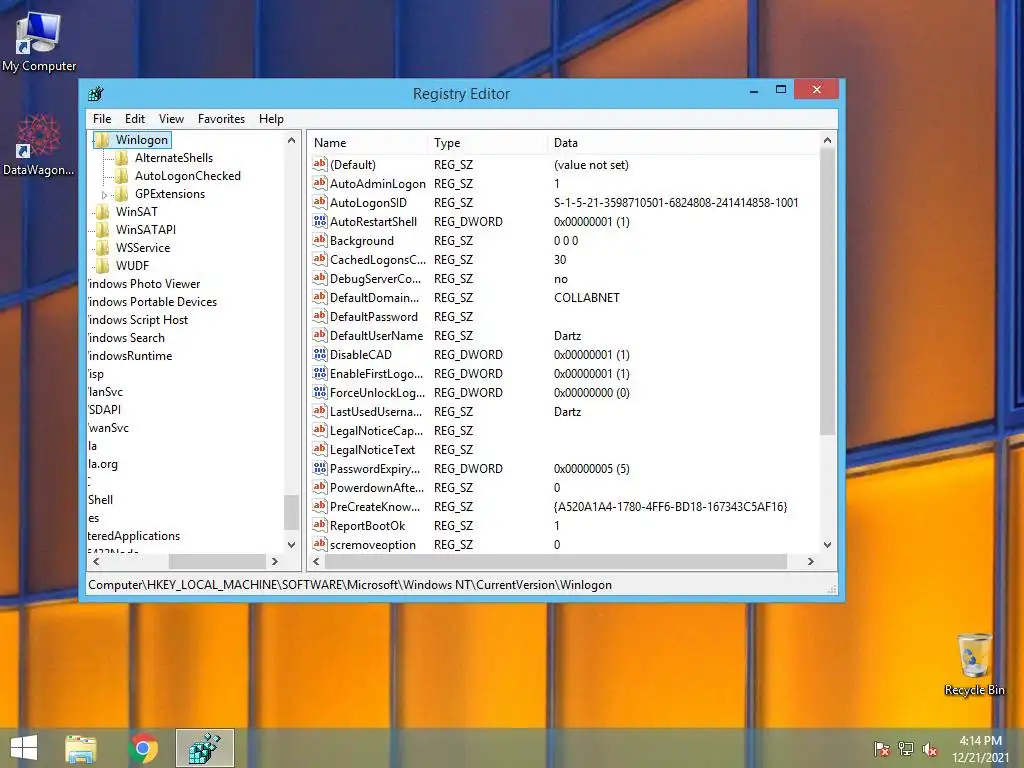Screen dimensions: 1024x768
Task: Select the Windows Script Host tree key
Action: [138, 320]
